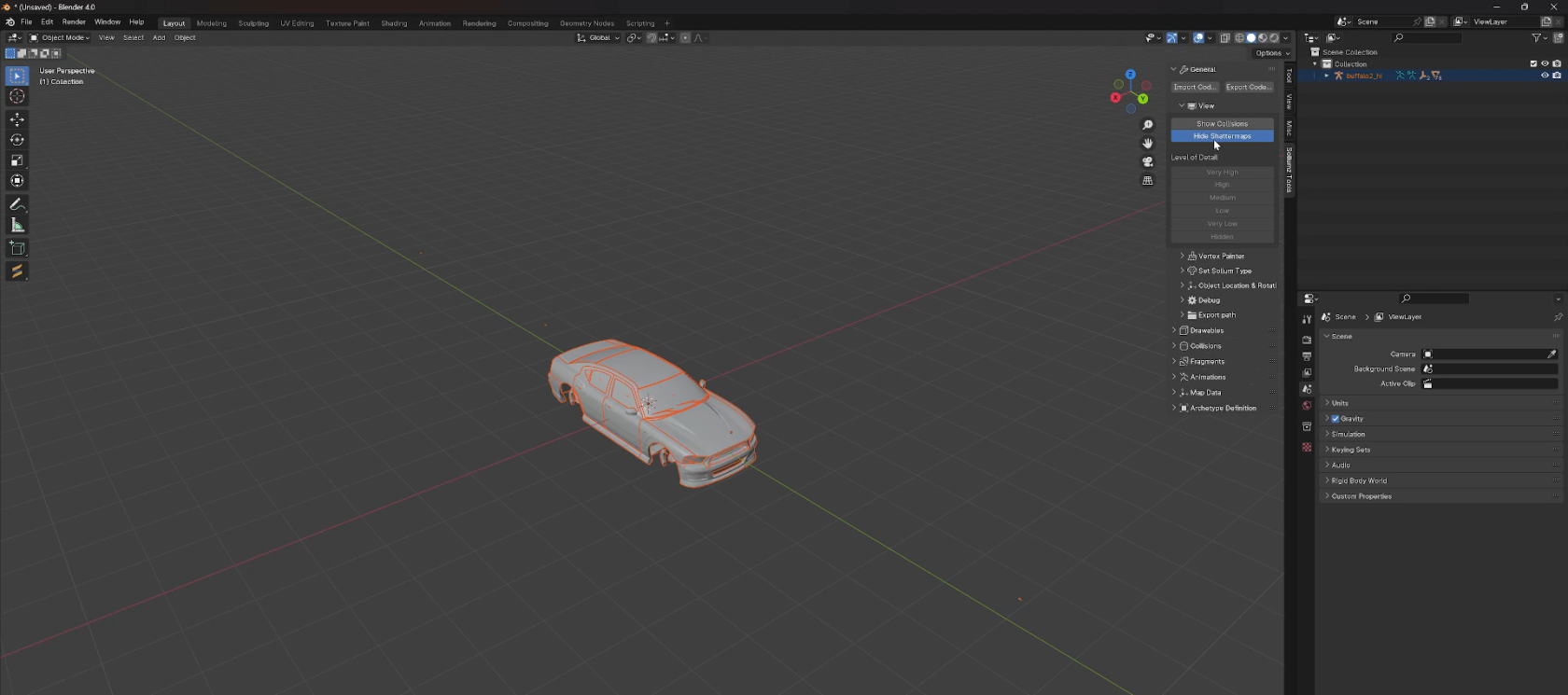The width and height of the screenshot is (1568, 695).
Task: Activate the 3D Cursor tool
Action: (x=17, y=96)
